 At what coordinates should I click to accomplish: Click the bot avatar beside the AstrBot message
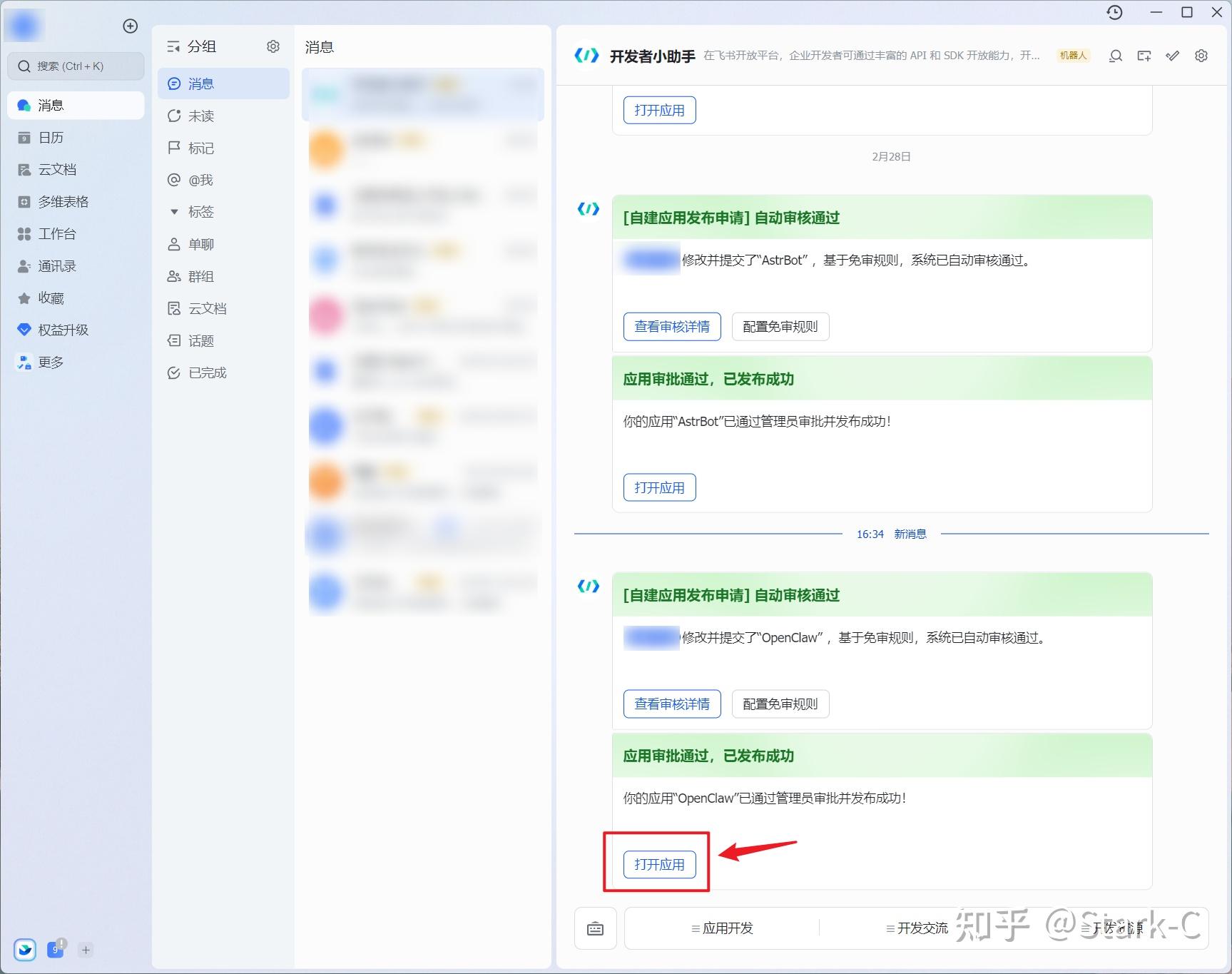pos(589,209)
